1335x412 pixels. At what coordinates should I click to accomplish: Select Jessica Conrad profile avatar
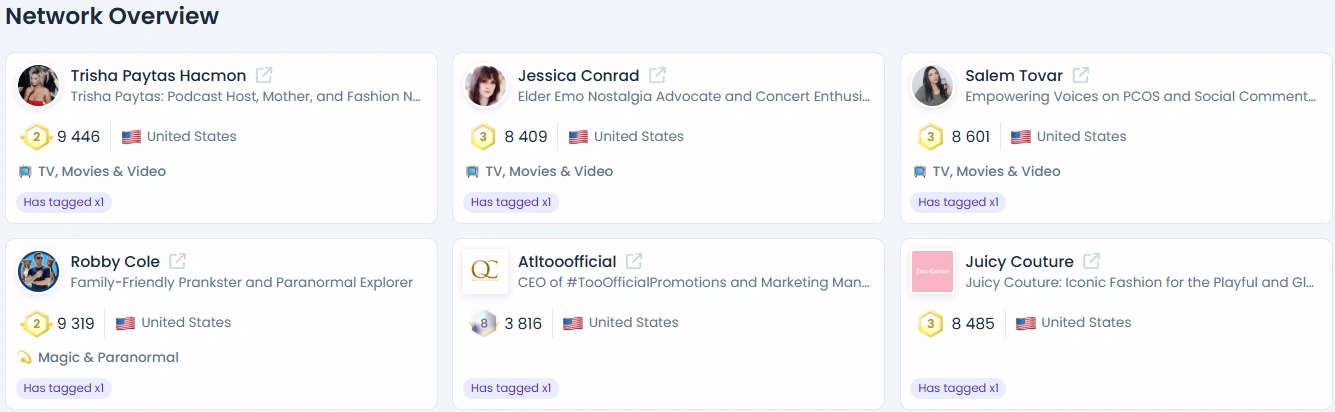pos(485,86)
